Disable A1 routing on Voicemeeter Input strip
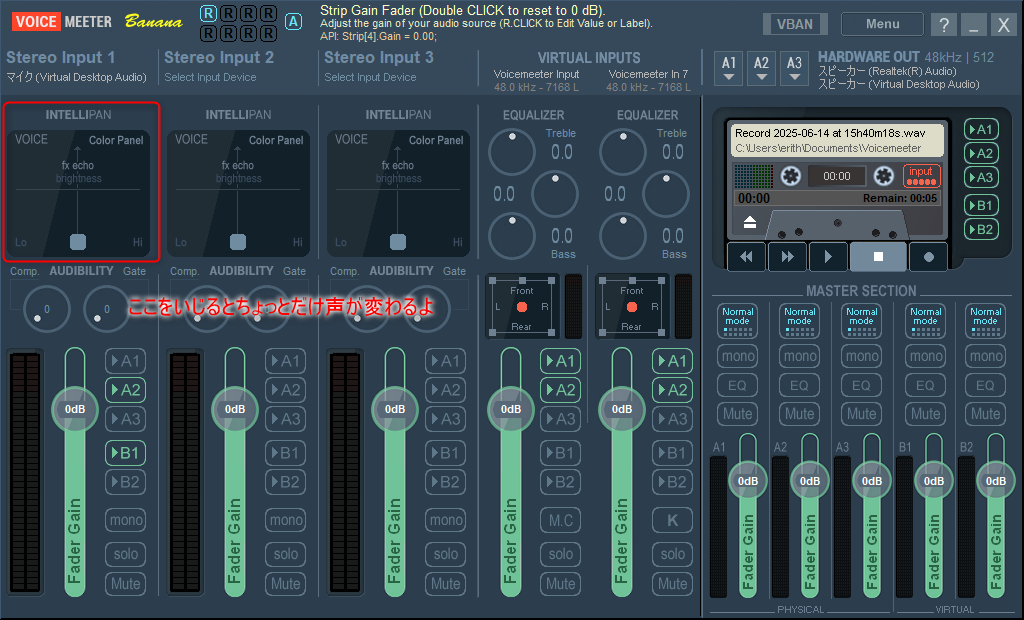The height and width of the screenshot is (620, 1024). point(560,361)
